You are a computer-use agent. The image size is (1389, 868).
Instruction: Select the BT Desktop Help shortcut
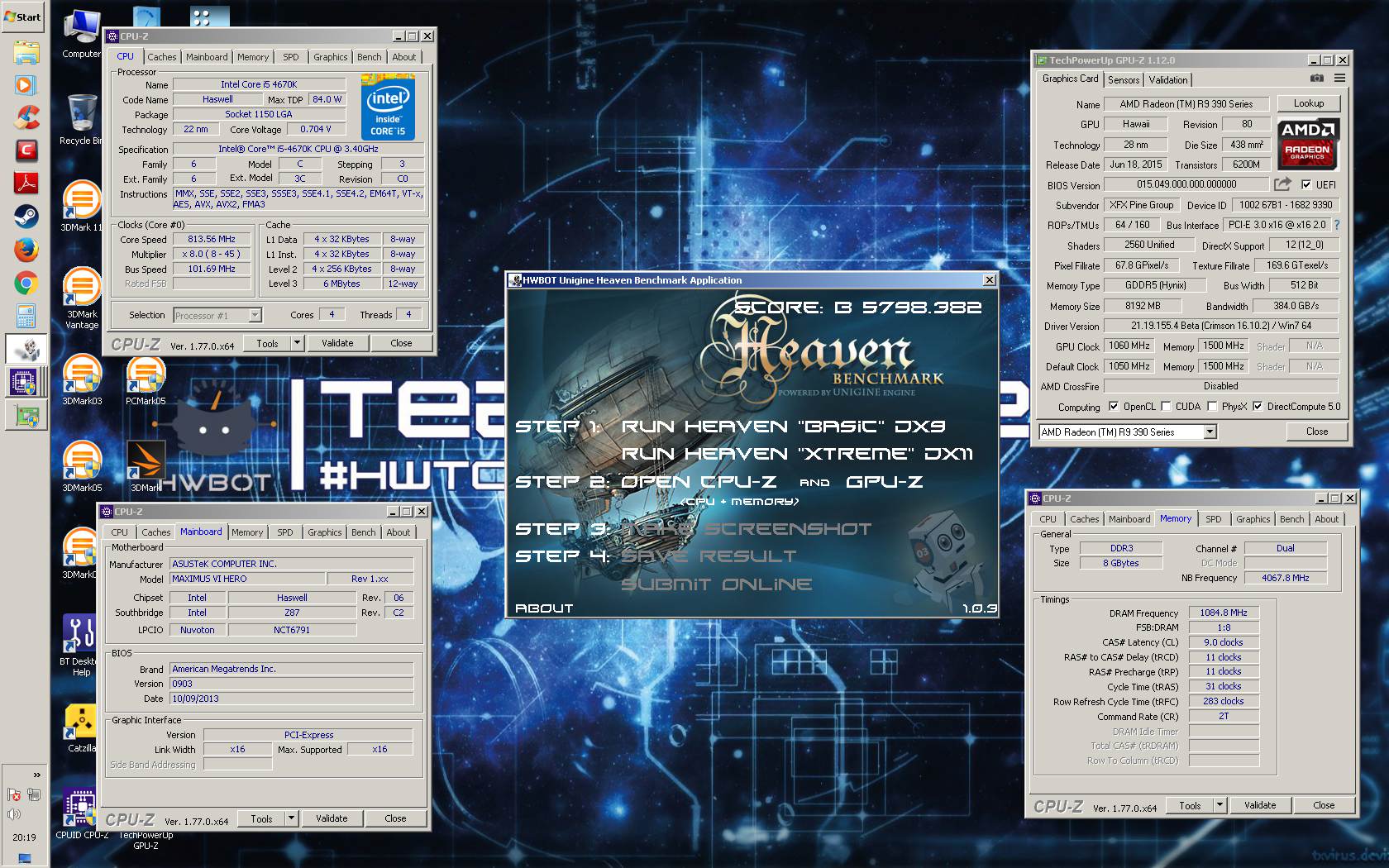pos(81,646)
